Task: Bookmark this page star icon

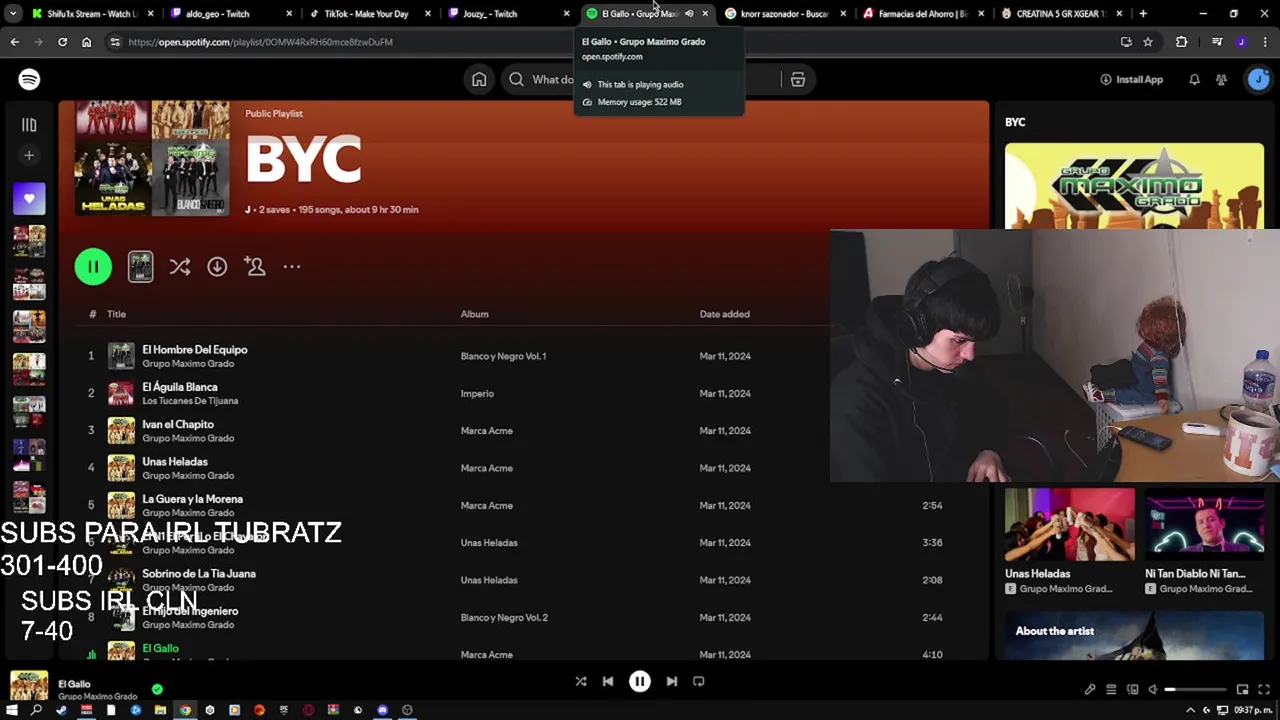Action: [x=1148, y=42]
